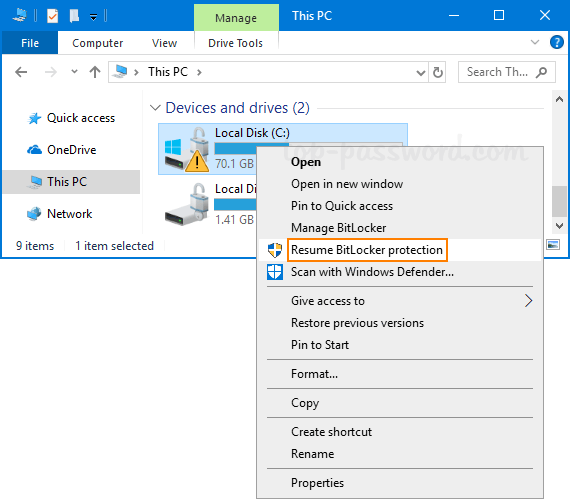Viewport: 570px width, 499px height.
Task: Go up one level with up arrow
Action: pyautogui.click(x=95, y=72)
